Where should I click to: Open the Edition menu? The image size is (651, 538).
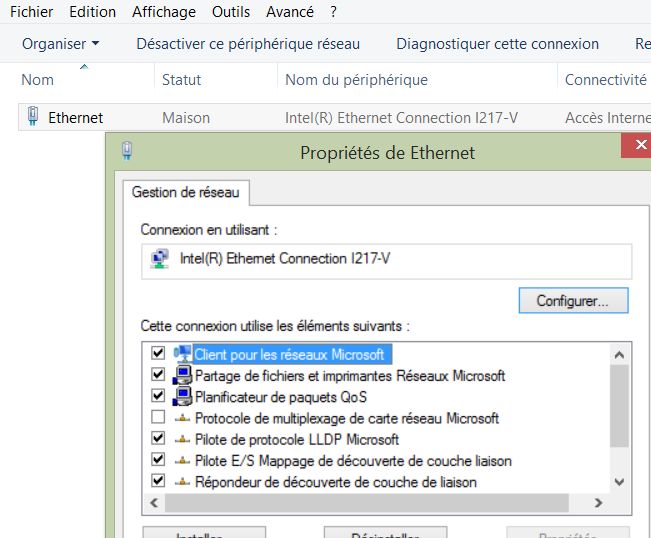(x=93, y=12)
